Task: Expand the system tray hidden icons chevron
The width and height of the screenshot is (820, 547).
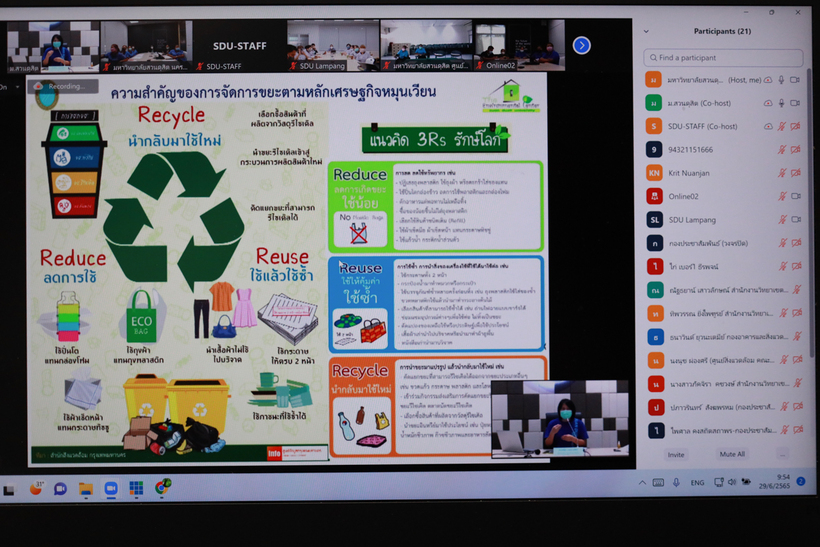Action: click(x=642, y=483)
